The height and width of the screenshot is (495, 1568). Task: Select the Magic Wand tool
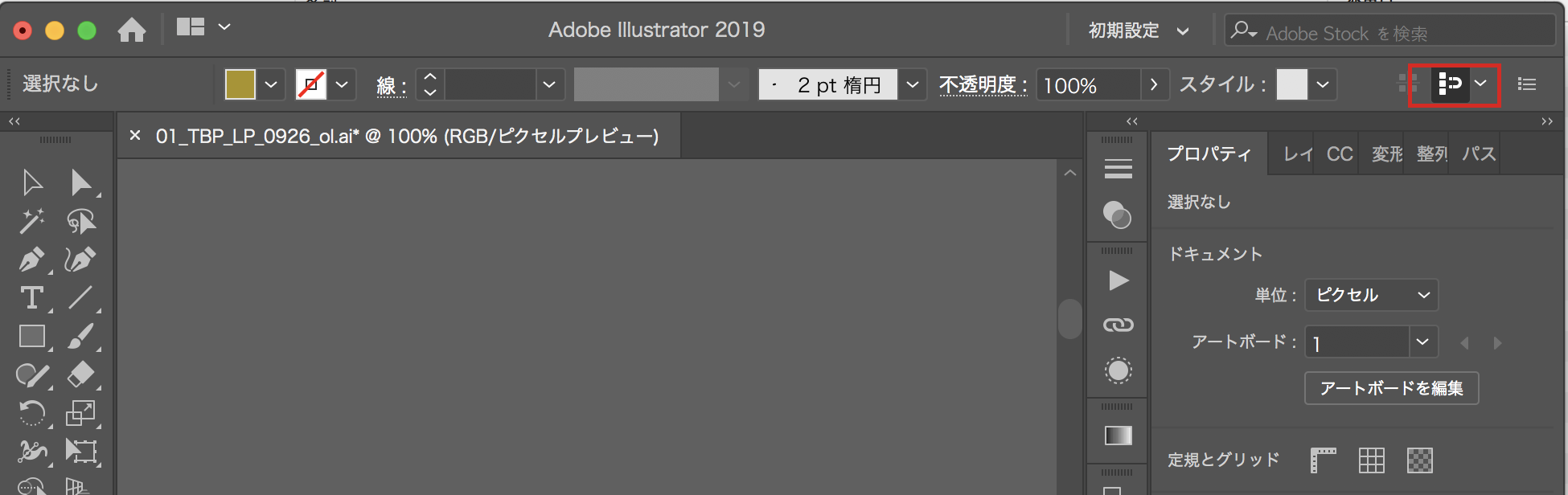point(32,221)
